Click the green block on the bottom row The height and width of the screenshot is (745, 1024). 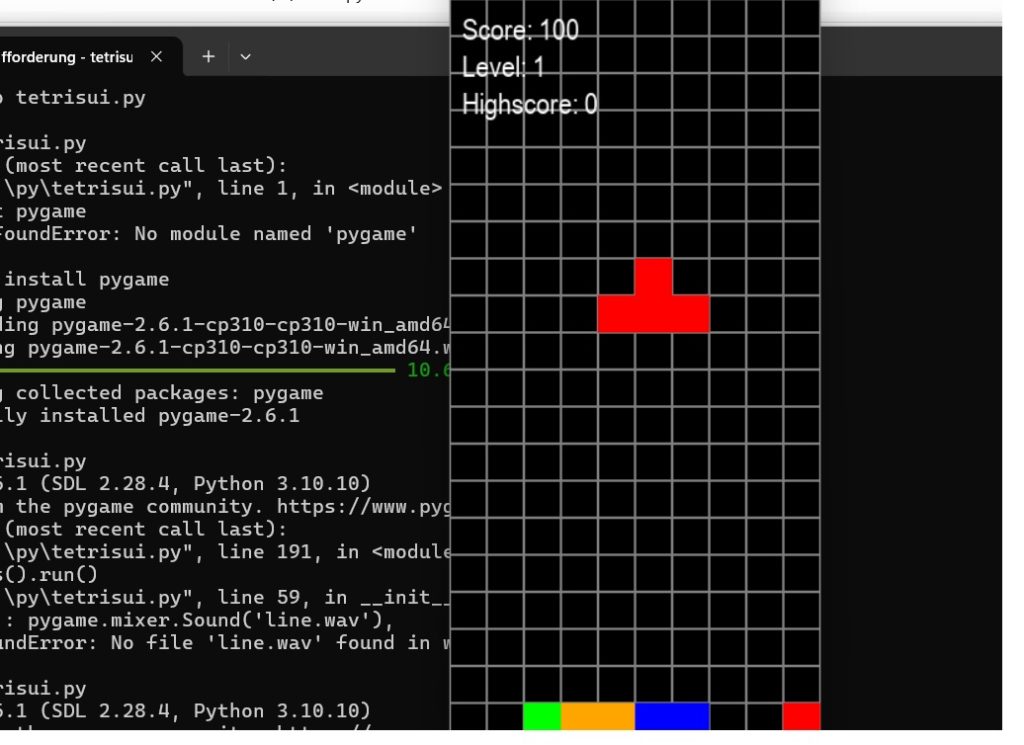coord(542,716)
